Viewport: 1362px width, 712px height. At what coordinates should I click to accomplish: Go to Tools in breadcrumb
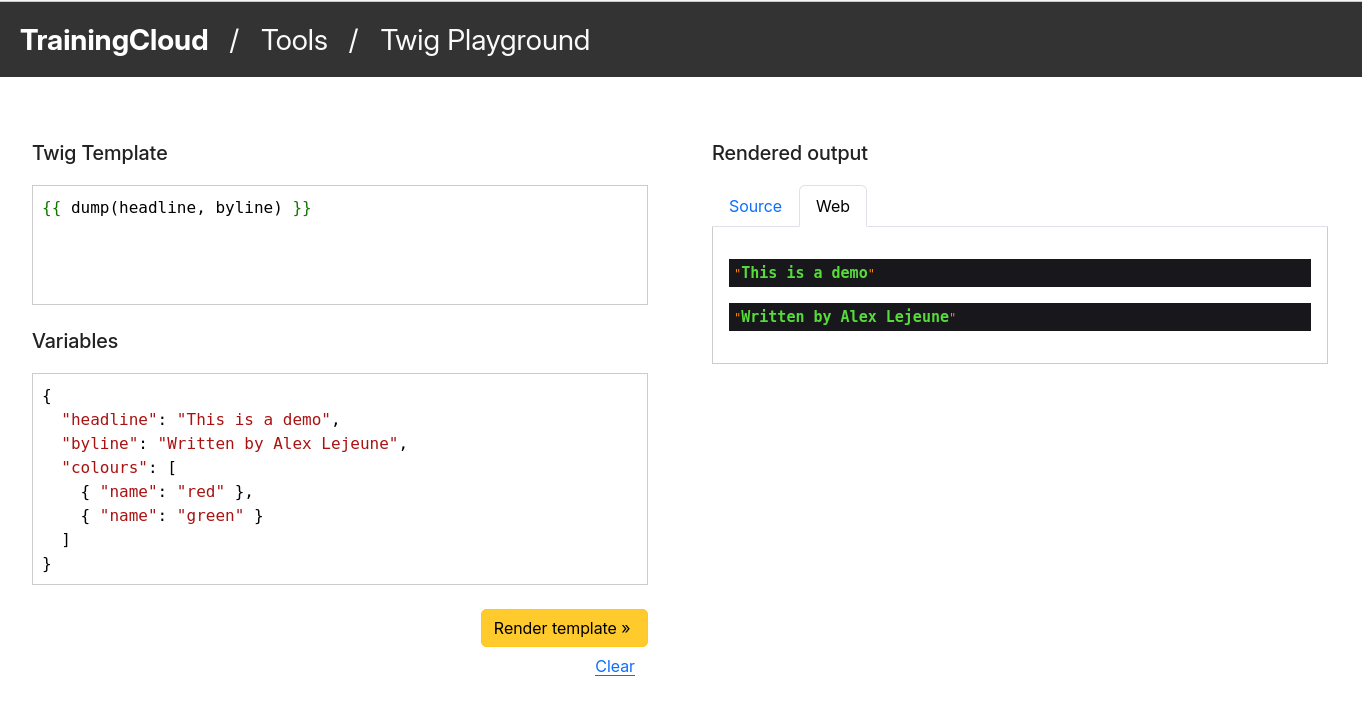294,40
